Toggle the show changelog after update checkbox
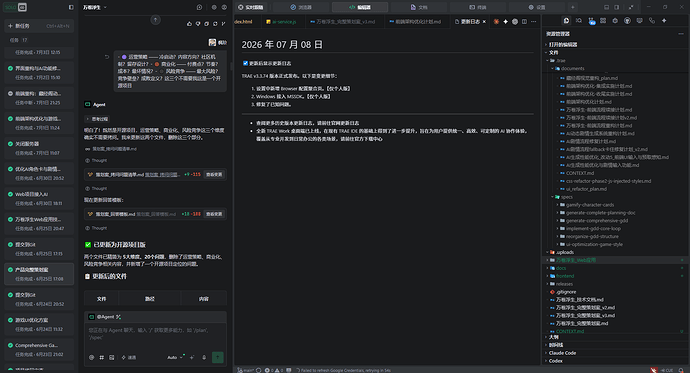Viewport: 690px width, 373px height. [x=245, y=63]
